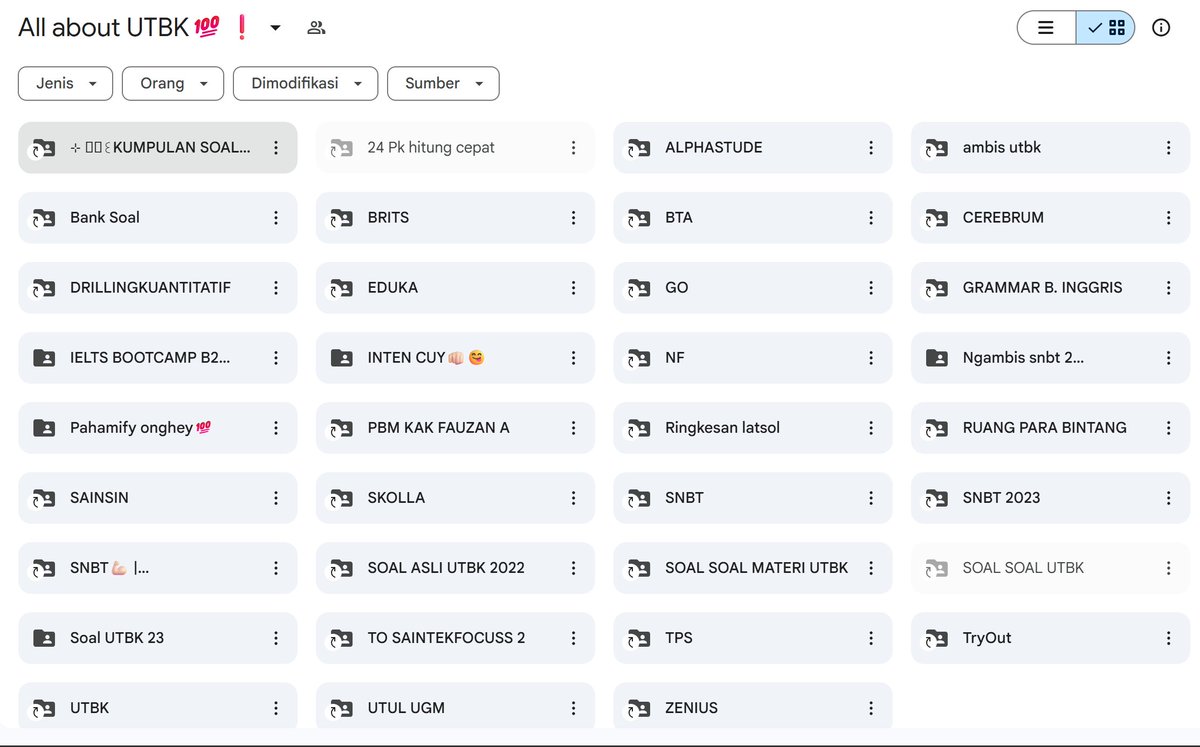Open the SOAL ASLI UTBK 2022 folder
The image size is (1200, 747).
(x=455, y=568)
